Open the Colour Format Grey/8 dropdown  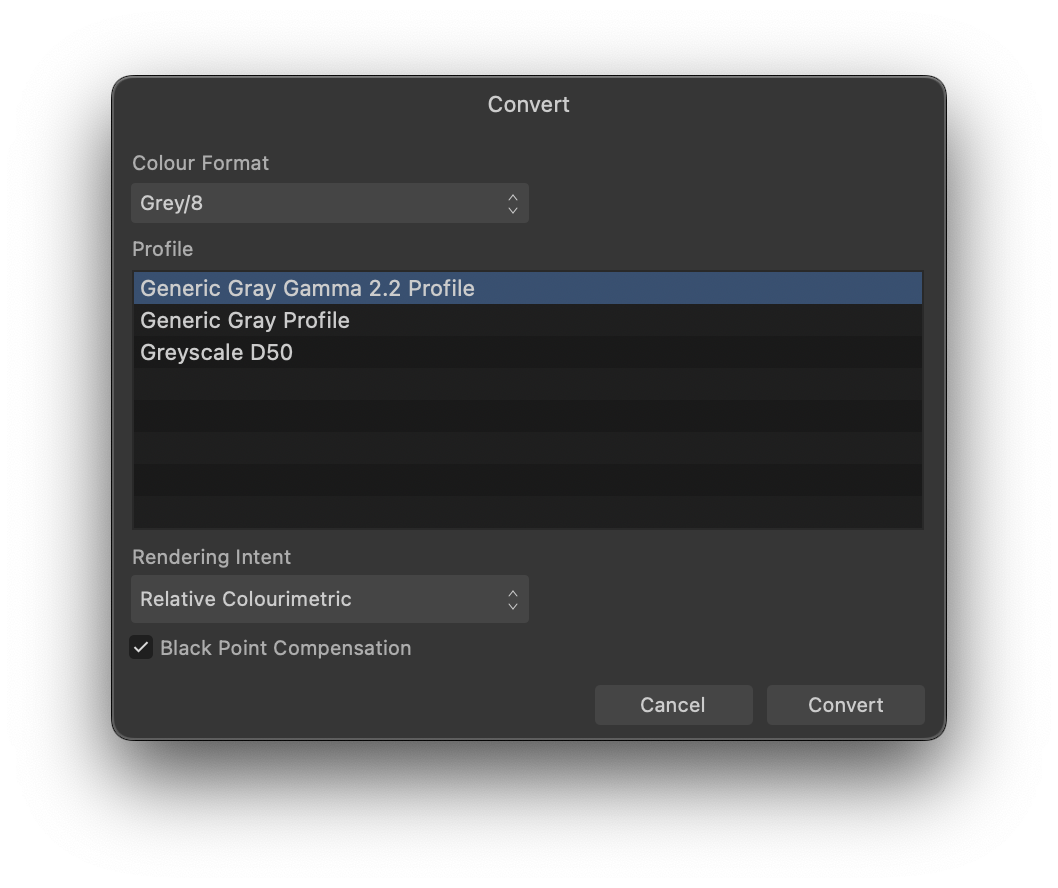click(x=329, y=203)
